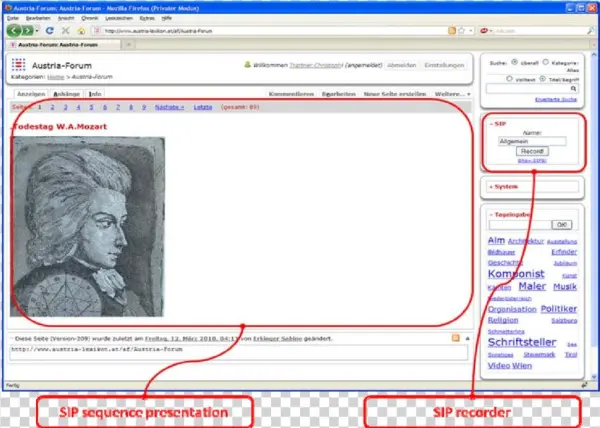The height and width of the screenshot is (428, 600).
Task: Select the Austria-Forum browser tab
Action: click(x=64, y=45)
